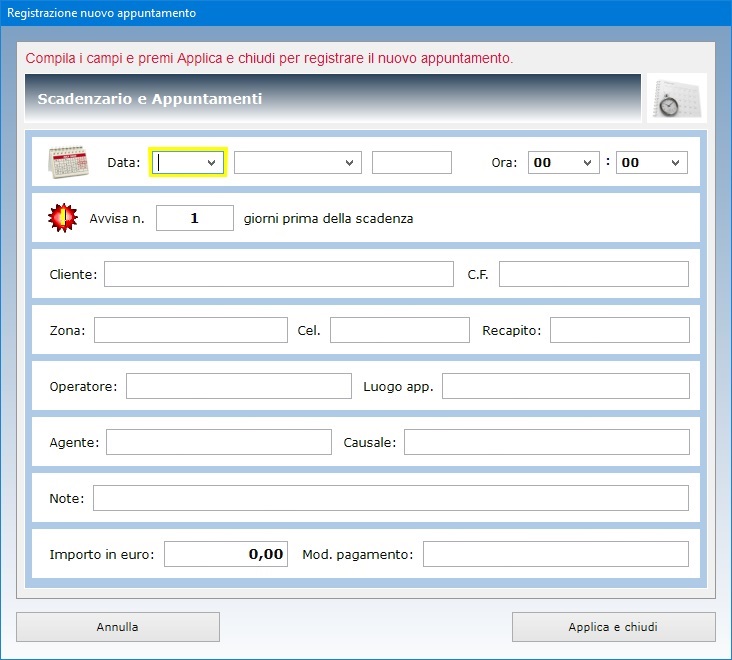Focus the Importo in euro field
732x660 pixels.
[225, 554]
